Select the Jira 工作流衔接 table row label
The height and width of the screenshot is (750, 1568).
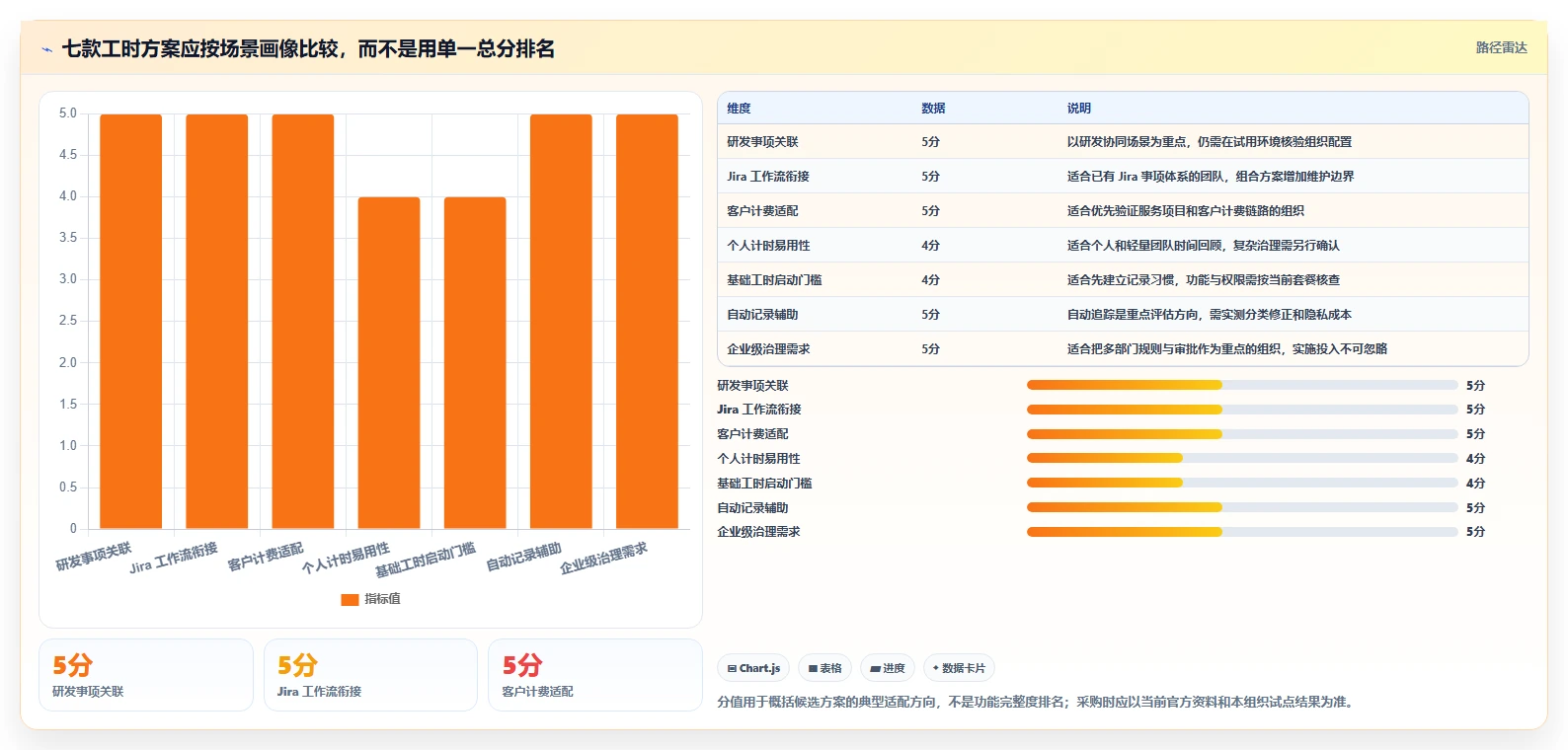pyautogui.click(x=768, y=177)
